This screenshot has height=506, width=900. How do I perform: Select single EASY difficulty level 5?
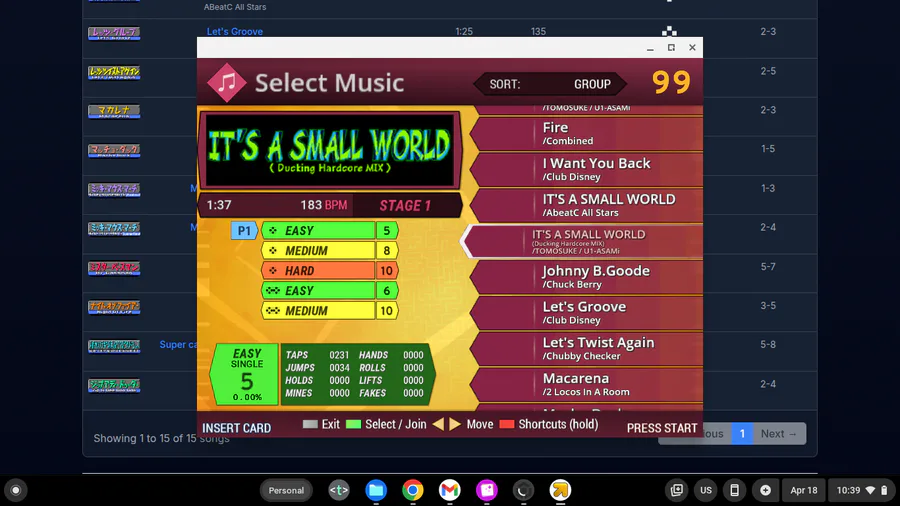click(x=330, y=231)
